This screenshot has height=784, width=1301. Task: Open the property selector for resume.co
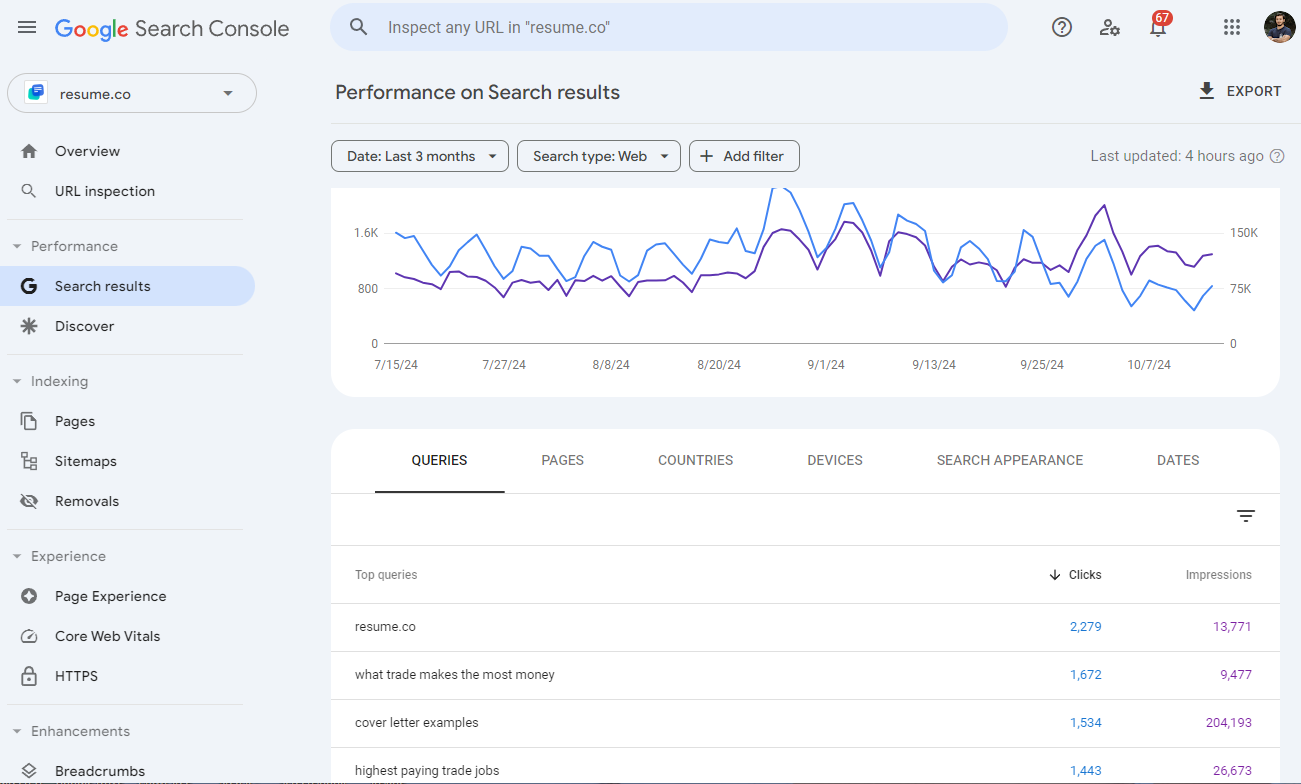(x=131, y=92)
